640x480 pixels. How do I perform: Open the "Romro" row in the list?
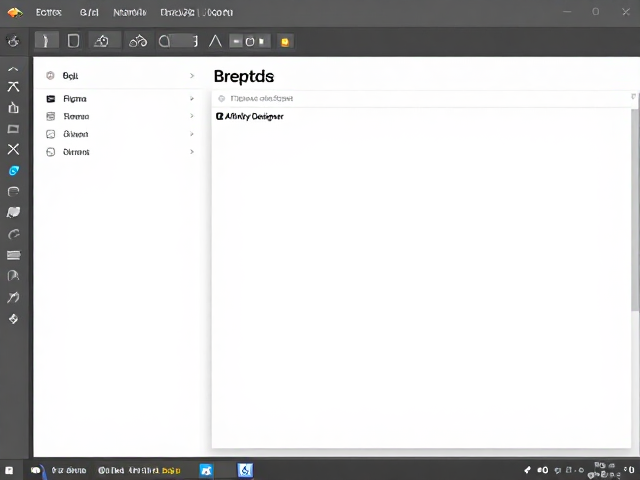pos(118,116)
